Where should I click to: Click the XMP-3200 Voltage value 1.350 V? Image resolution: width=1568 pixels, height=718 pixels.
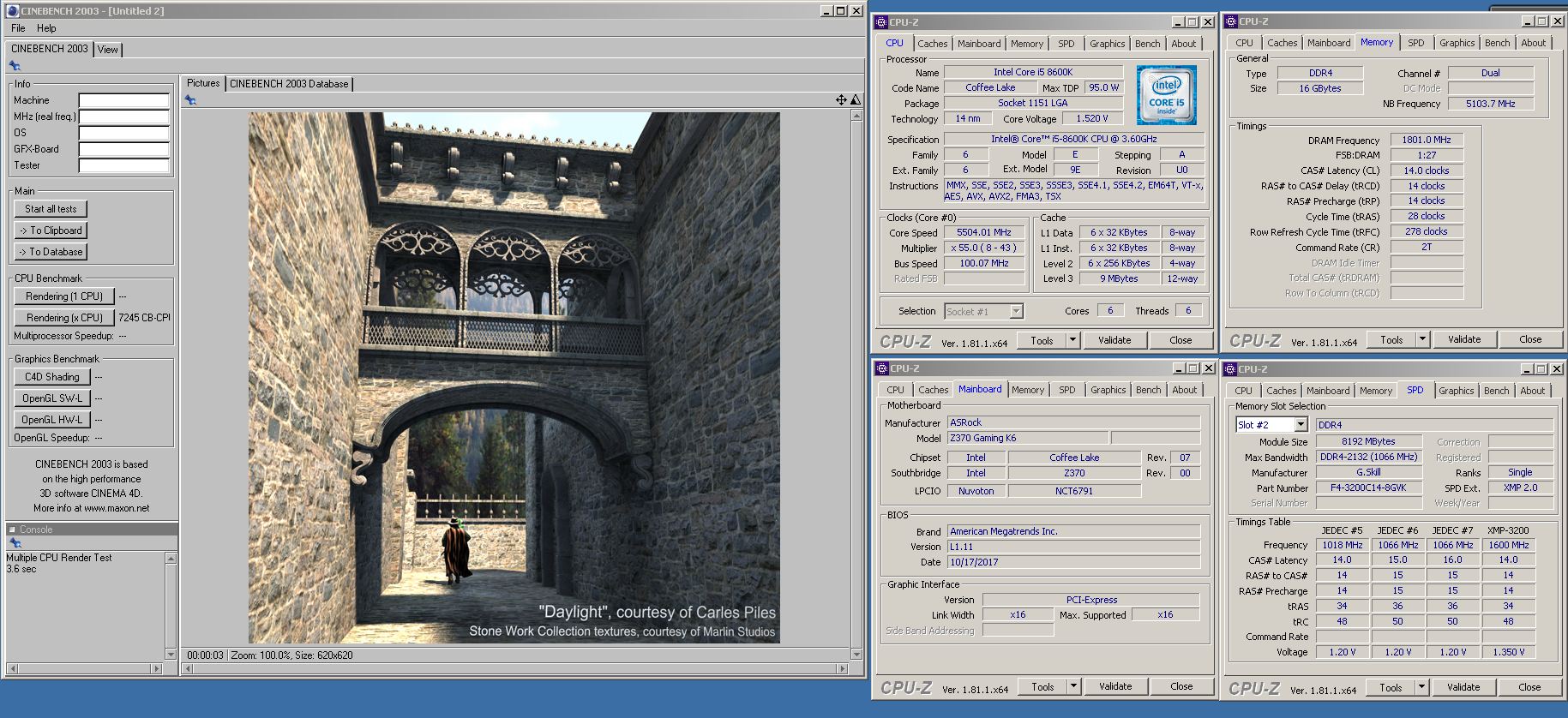coord(1509,652)
